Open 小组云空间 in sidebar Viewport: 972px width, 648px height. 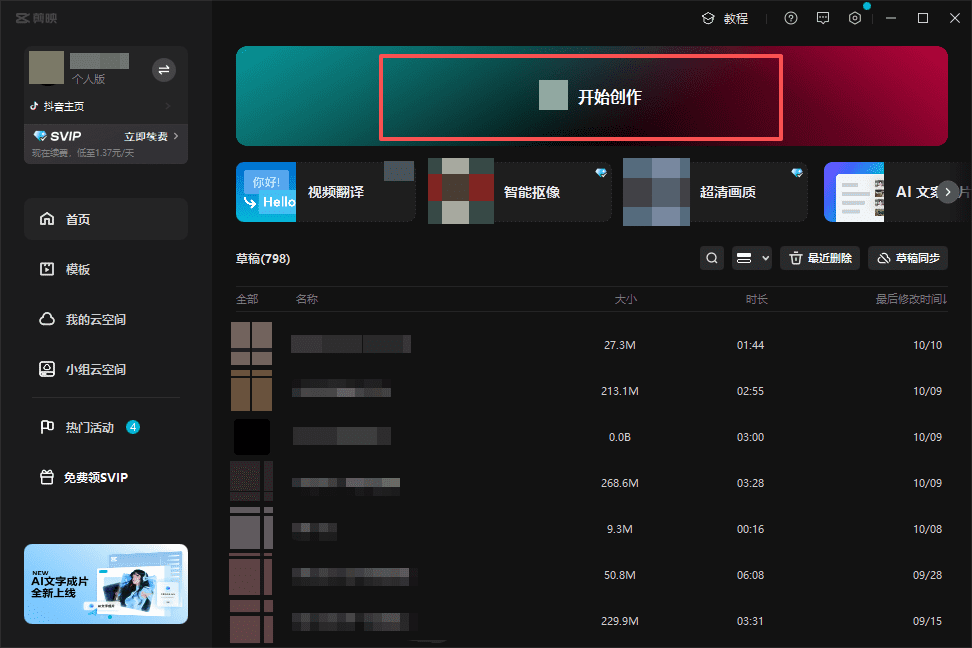(95, 369)
